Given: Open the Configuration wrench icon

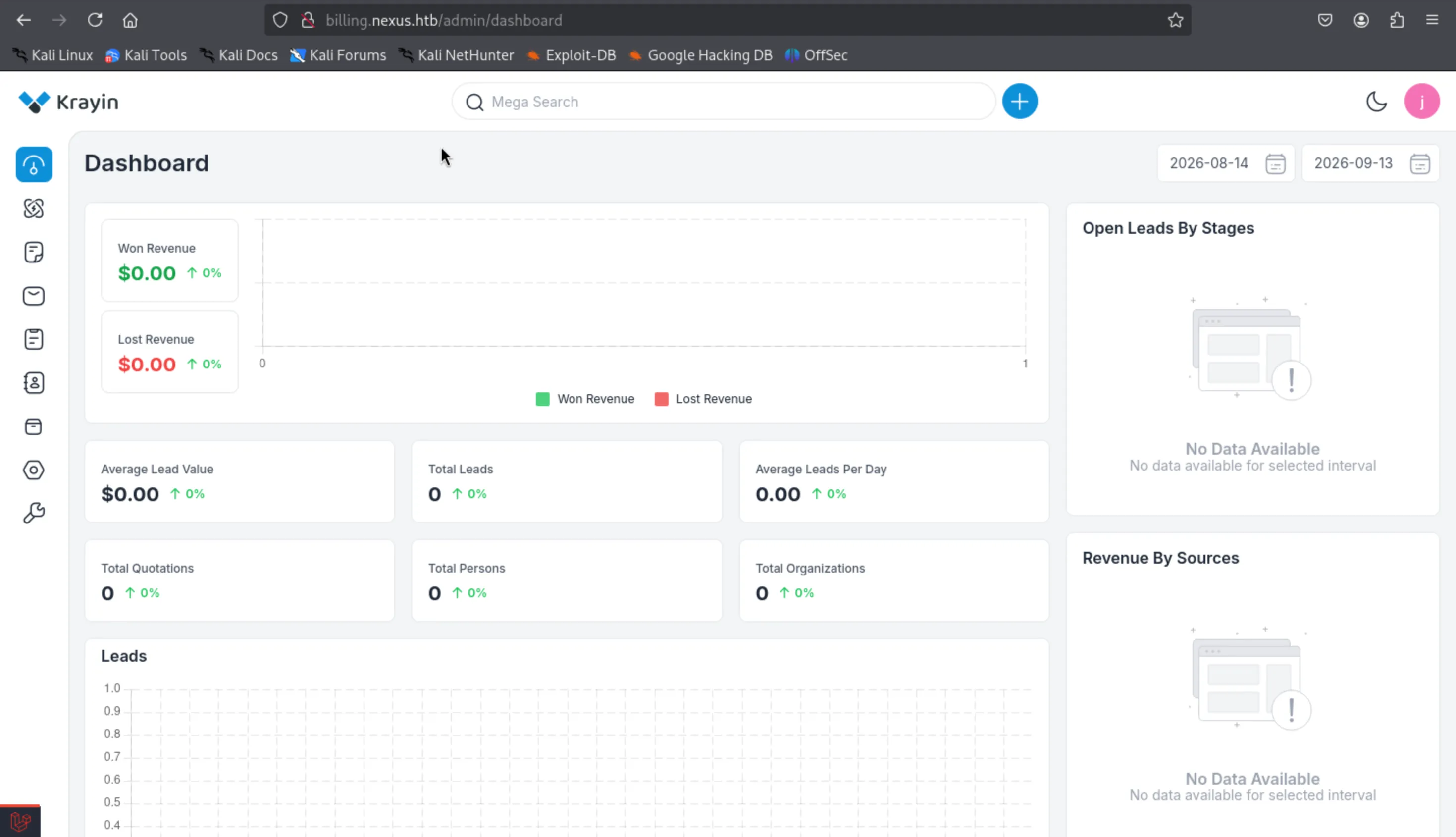Looking at the screenshot, I should point(34,514).
